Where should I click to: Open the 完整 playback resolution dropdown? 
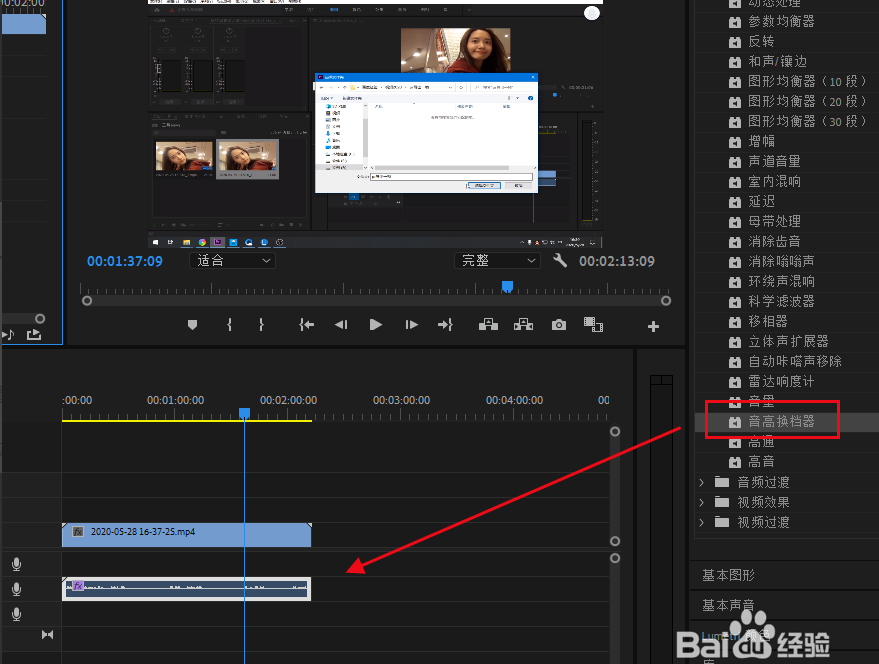(498, 261)
